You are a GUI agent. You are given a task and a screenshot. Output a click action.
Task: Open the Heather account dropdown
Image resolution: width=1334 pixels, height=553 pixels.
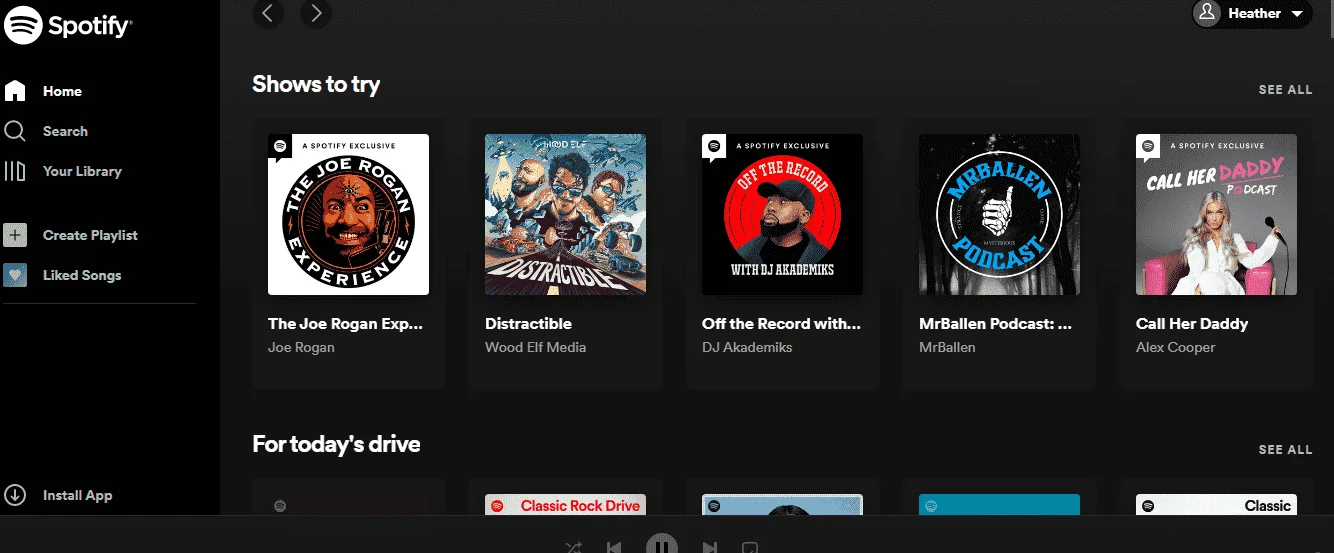1252,13
